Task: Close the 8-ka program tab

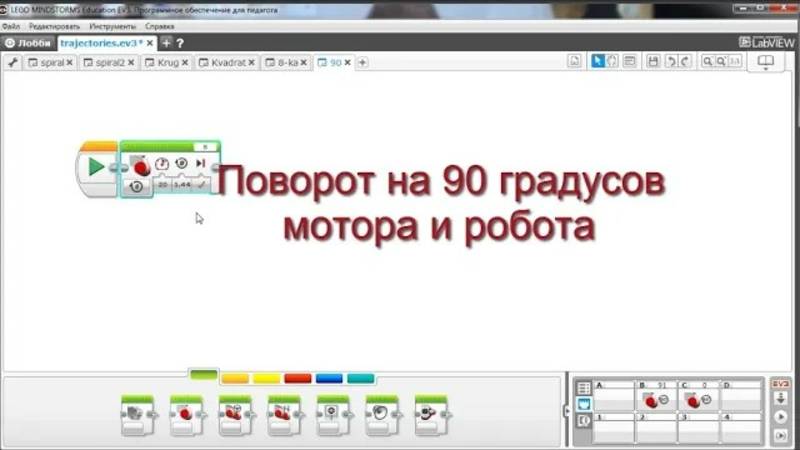Action: coord(304,62)
